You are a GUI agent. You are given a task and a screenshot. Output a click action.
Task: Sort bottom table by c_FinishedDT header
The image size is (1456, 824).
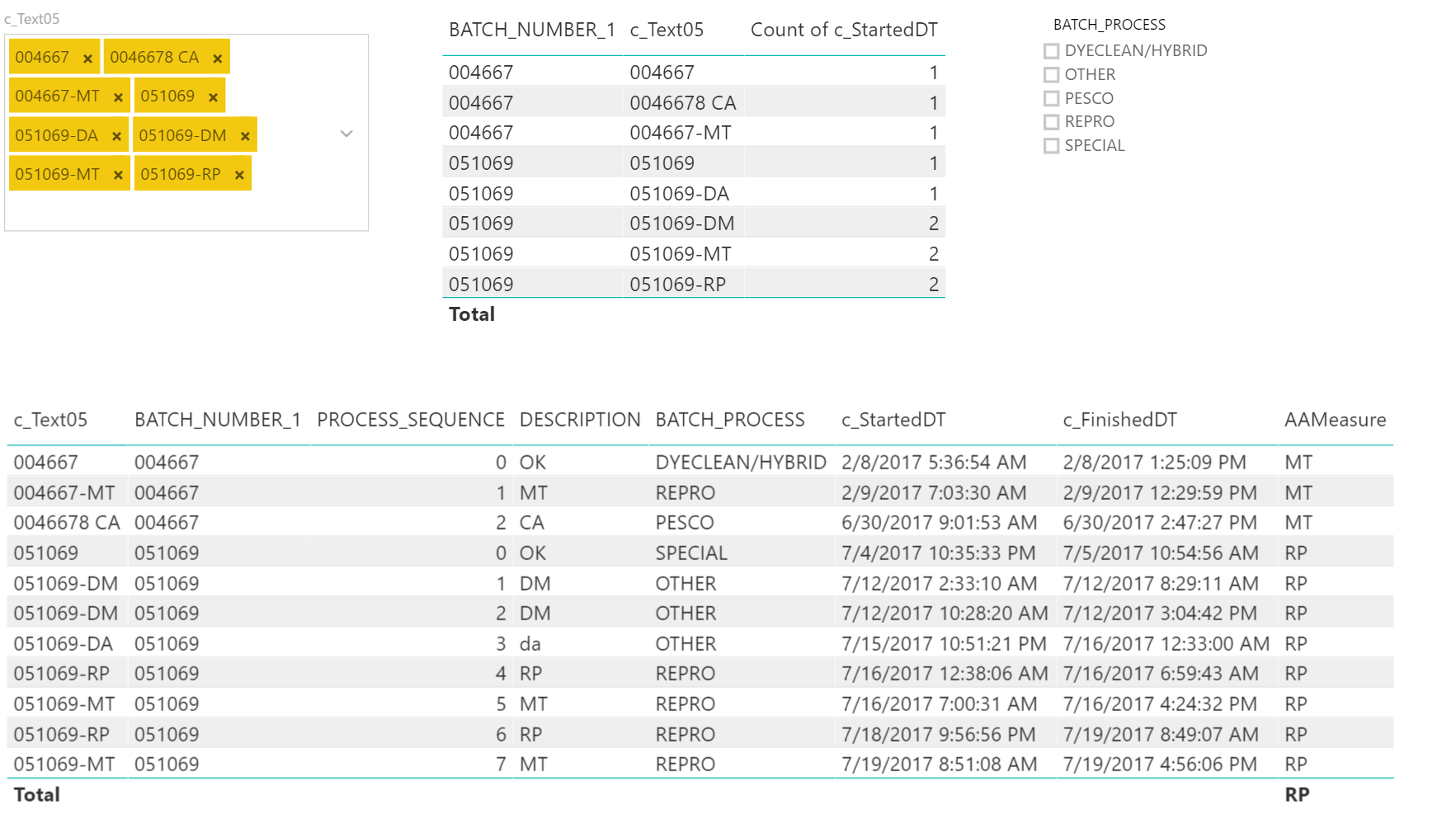pos(1119,420)
